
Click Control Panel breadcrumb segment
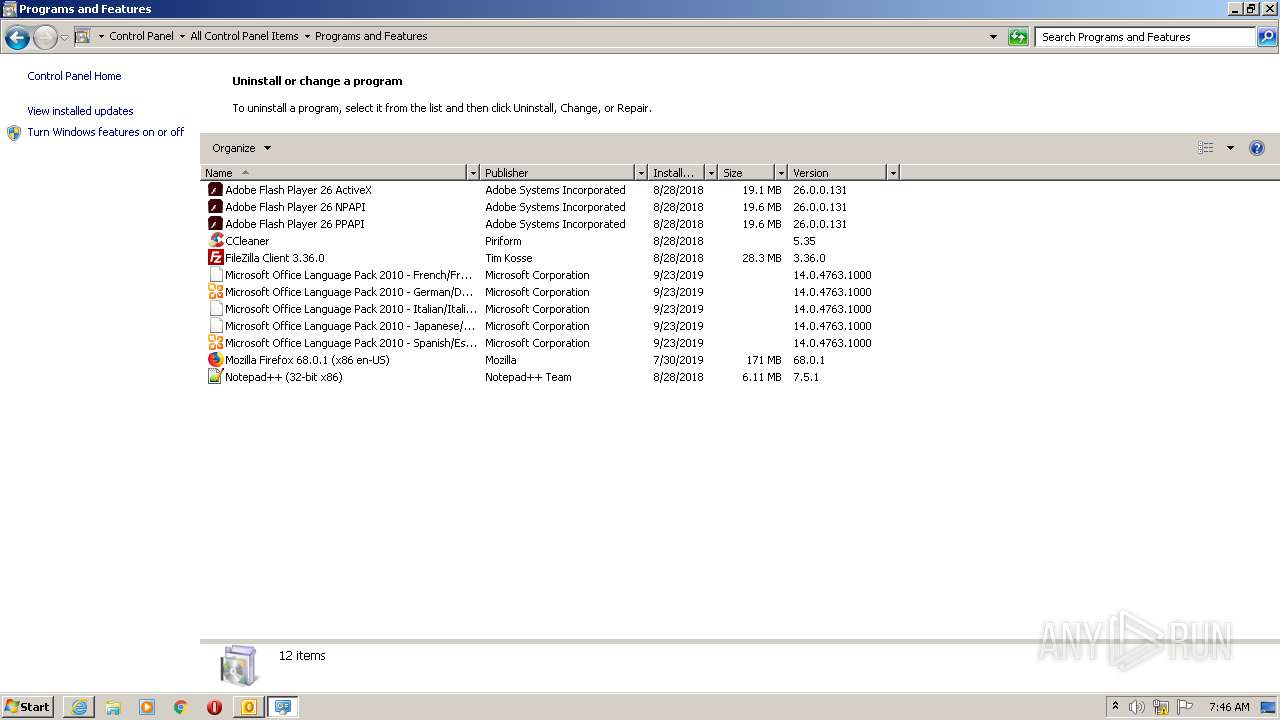click(x=141, y=36)
